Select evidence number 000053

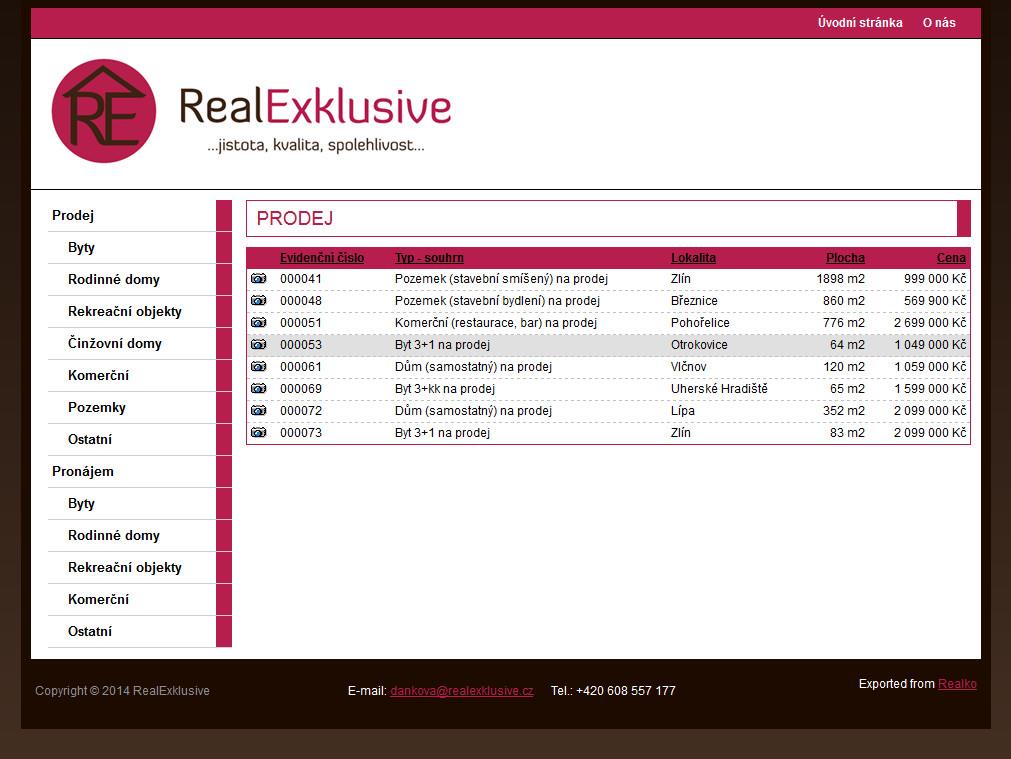(x=300, y=344)
